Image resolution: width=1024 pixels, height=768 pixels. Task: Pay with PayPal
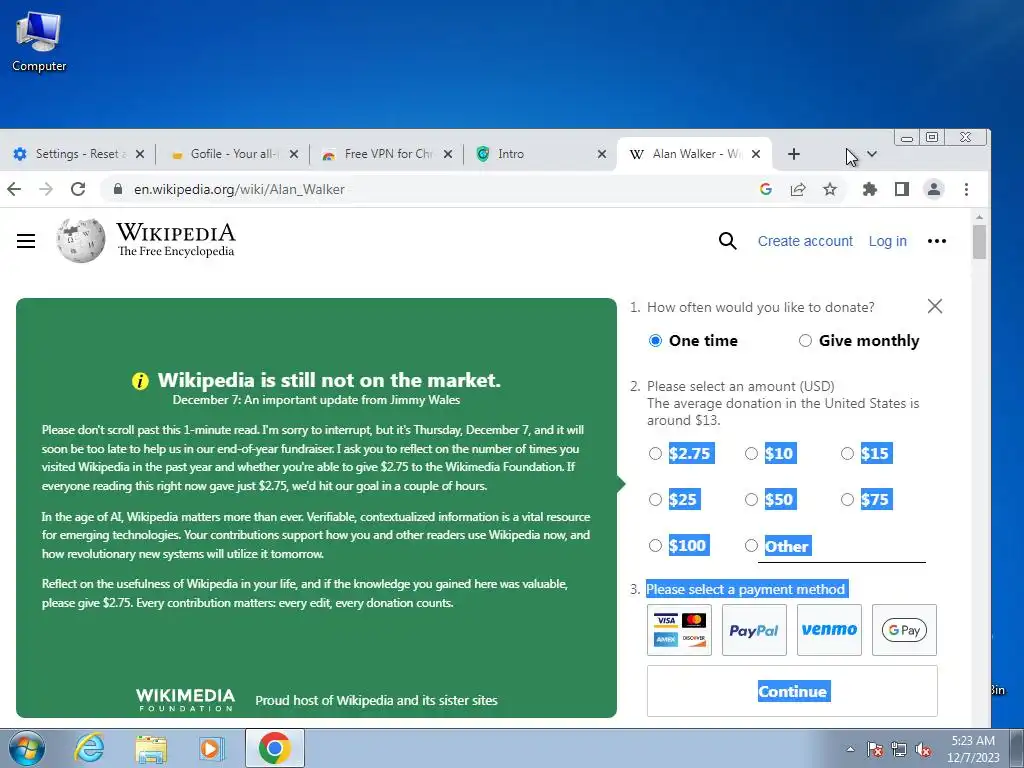(754, 630)
